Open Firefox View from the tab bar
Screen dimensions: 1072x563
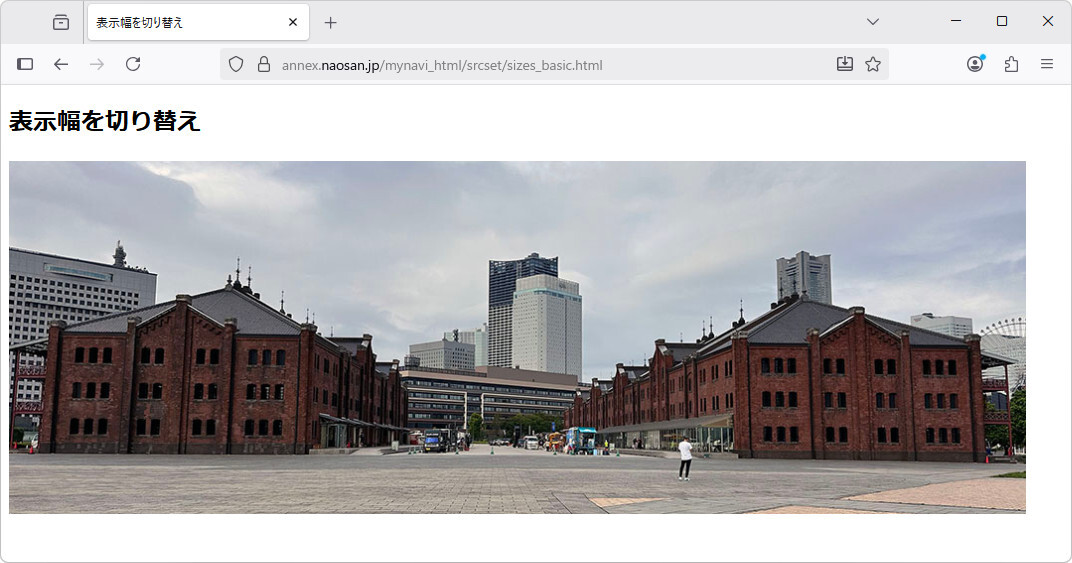click(x=61, y=22)
